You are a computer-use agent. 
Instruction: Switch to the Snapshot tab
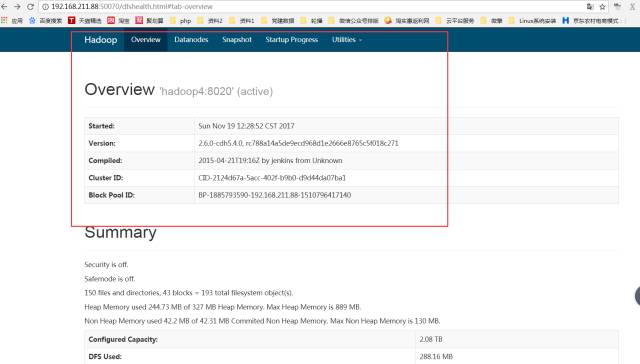pos(237,40)
